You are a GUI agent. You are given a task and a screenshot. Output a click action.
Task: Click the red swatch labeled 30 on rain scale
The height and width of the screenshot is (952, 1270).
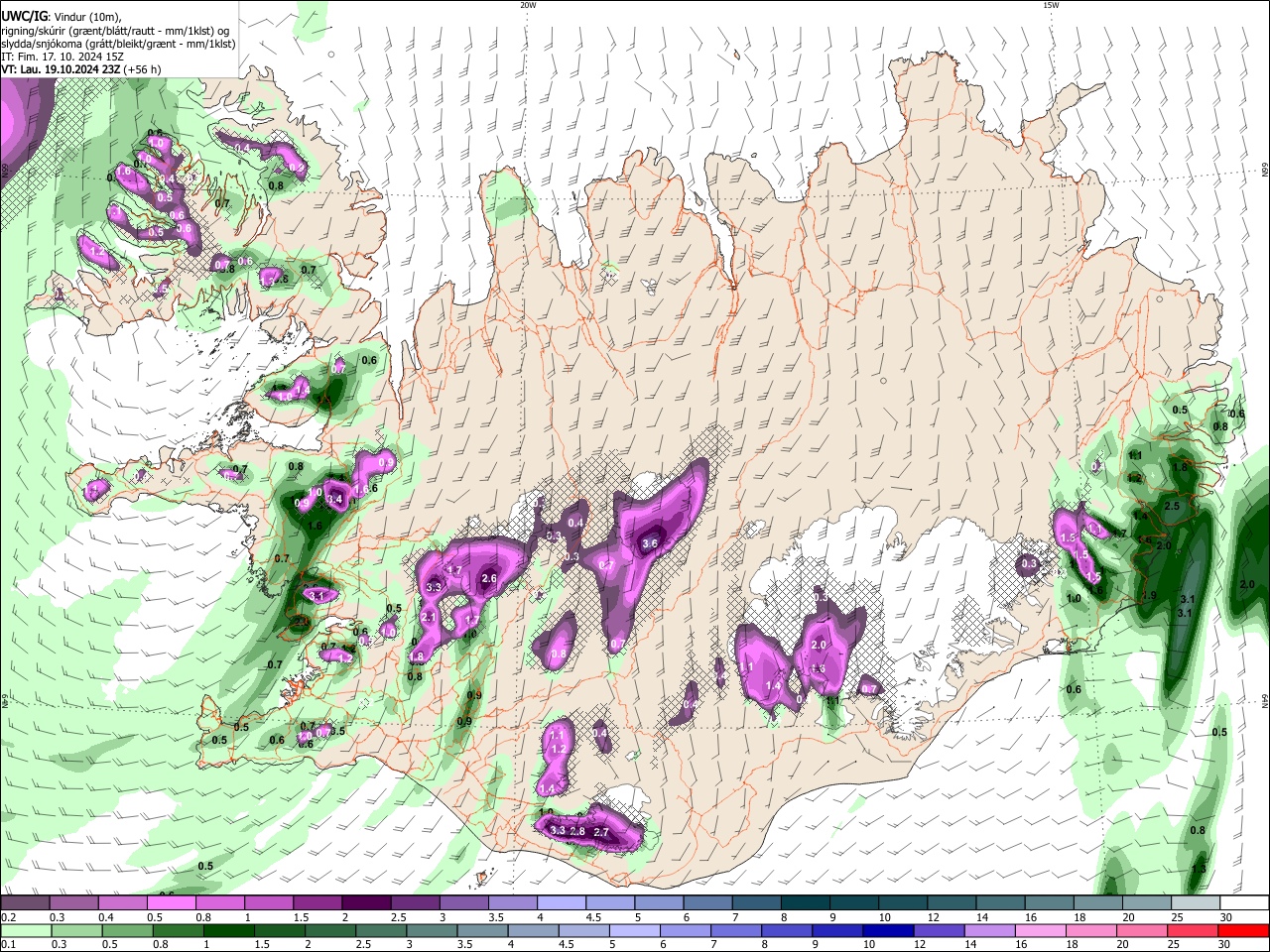tap(1244, 930)
